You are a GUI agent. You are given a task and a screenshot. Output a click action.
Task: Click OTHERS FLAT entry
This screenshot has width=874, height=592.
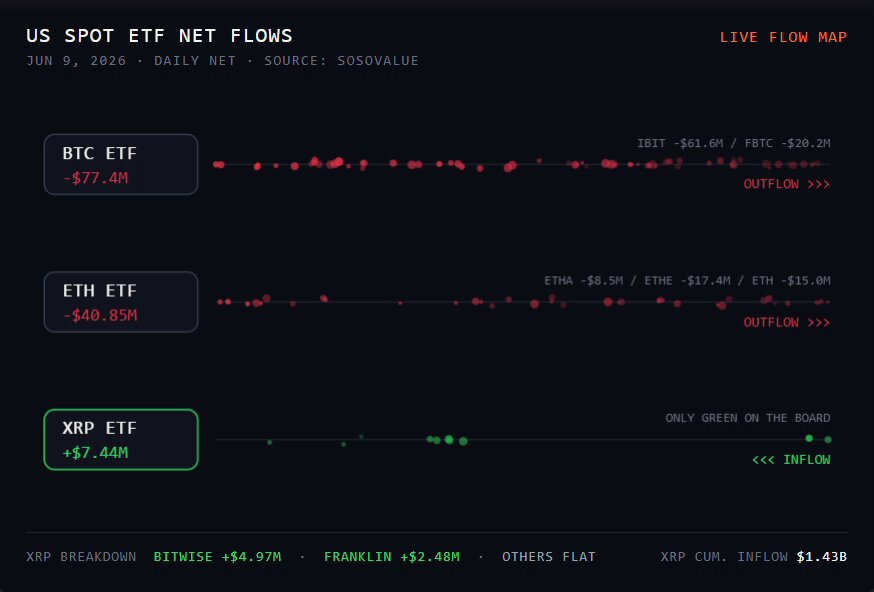click(x=548, y=557)
